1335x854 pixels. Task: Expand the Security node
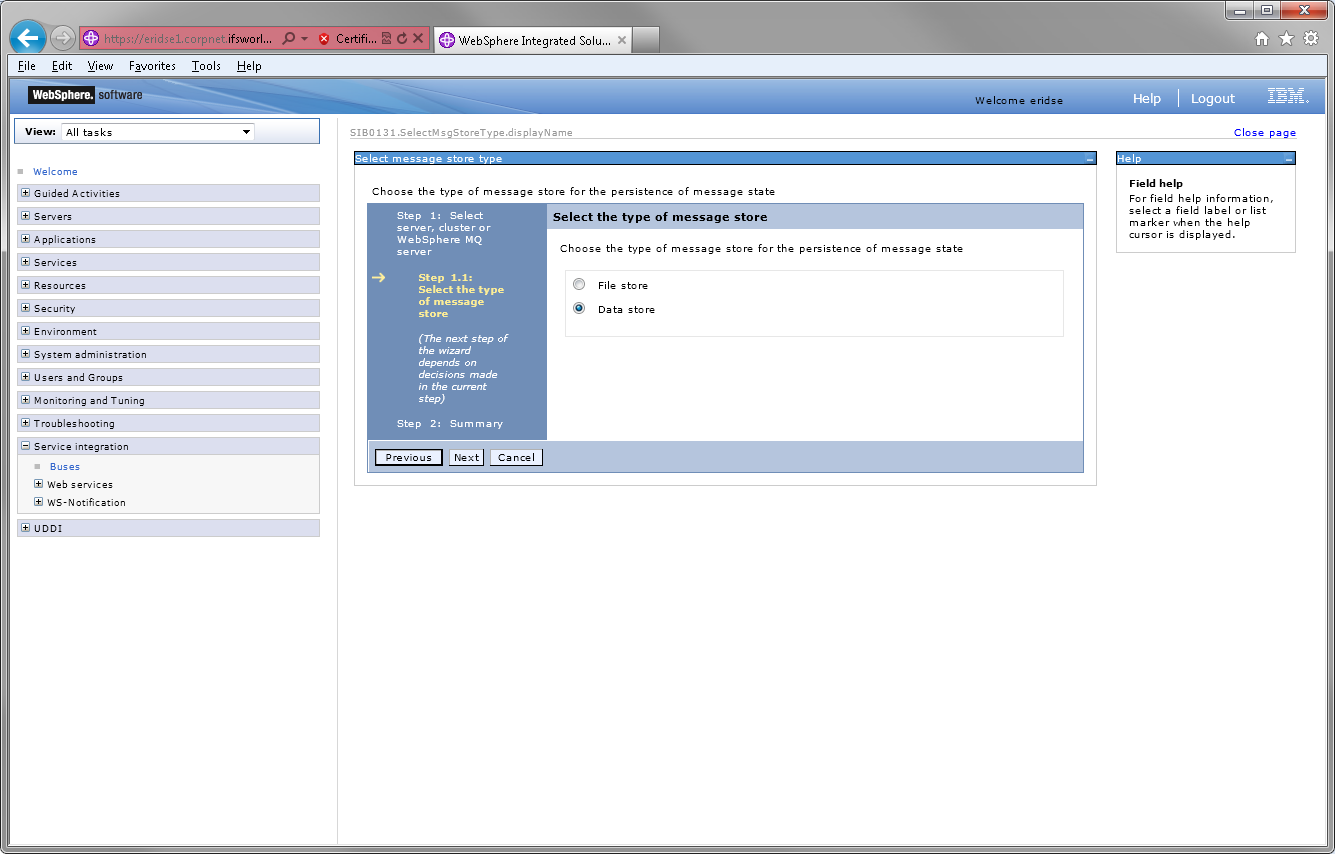pos(25,308)
